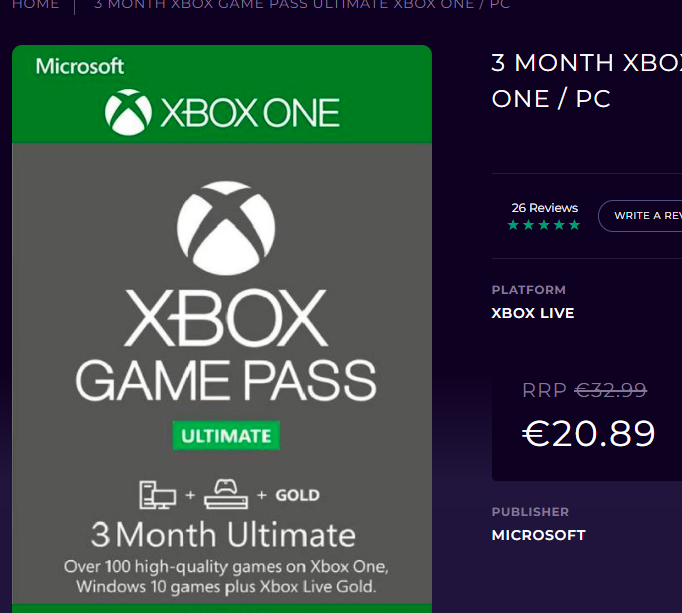Click the product title heading
The image size is (682, 613).
tap(586, 80)
